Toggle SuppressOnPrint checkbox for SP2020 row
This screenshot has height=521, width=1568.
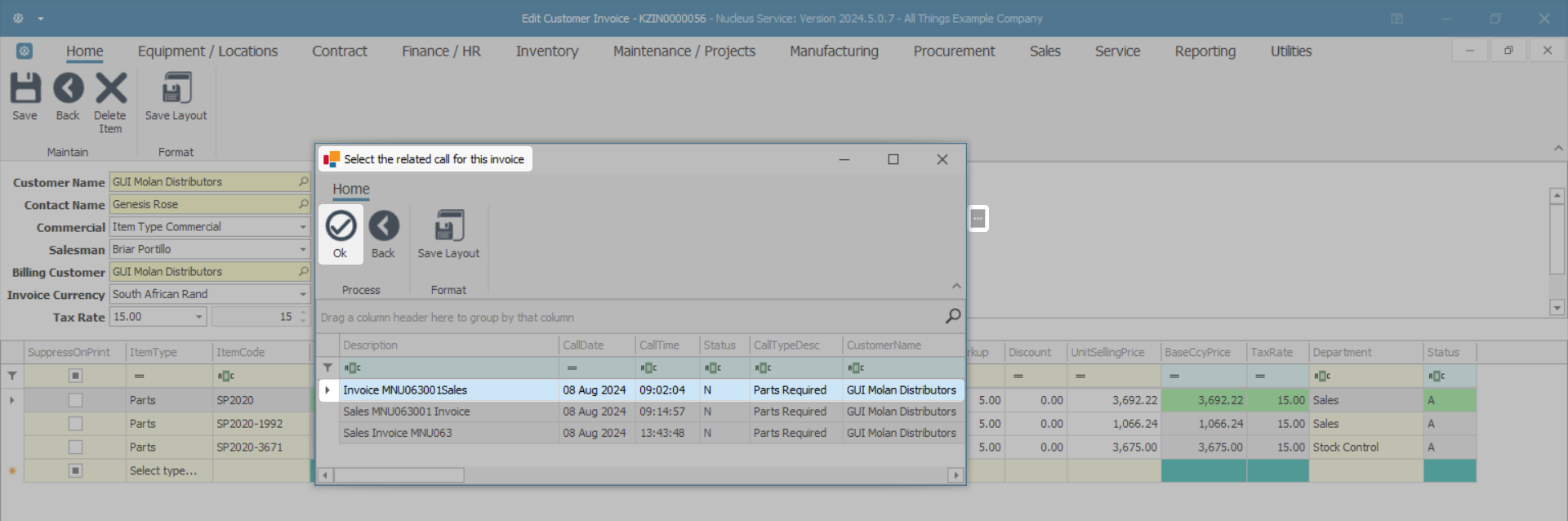pyautogui.click(x=75, y=400)
